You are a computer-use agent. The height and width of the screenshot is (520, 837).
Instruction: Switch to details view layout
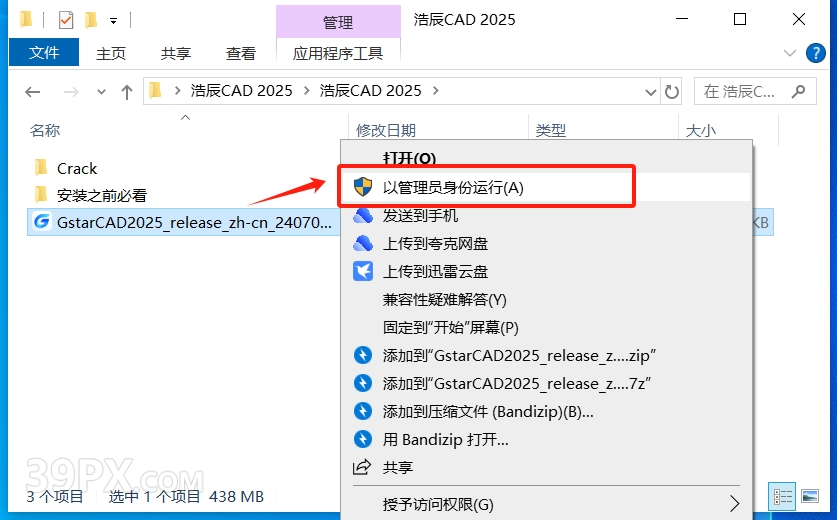783,497
